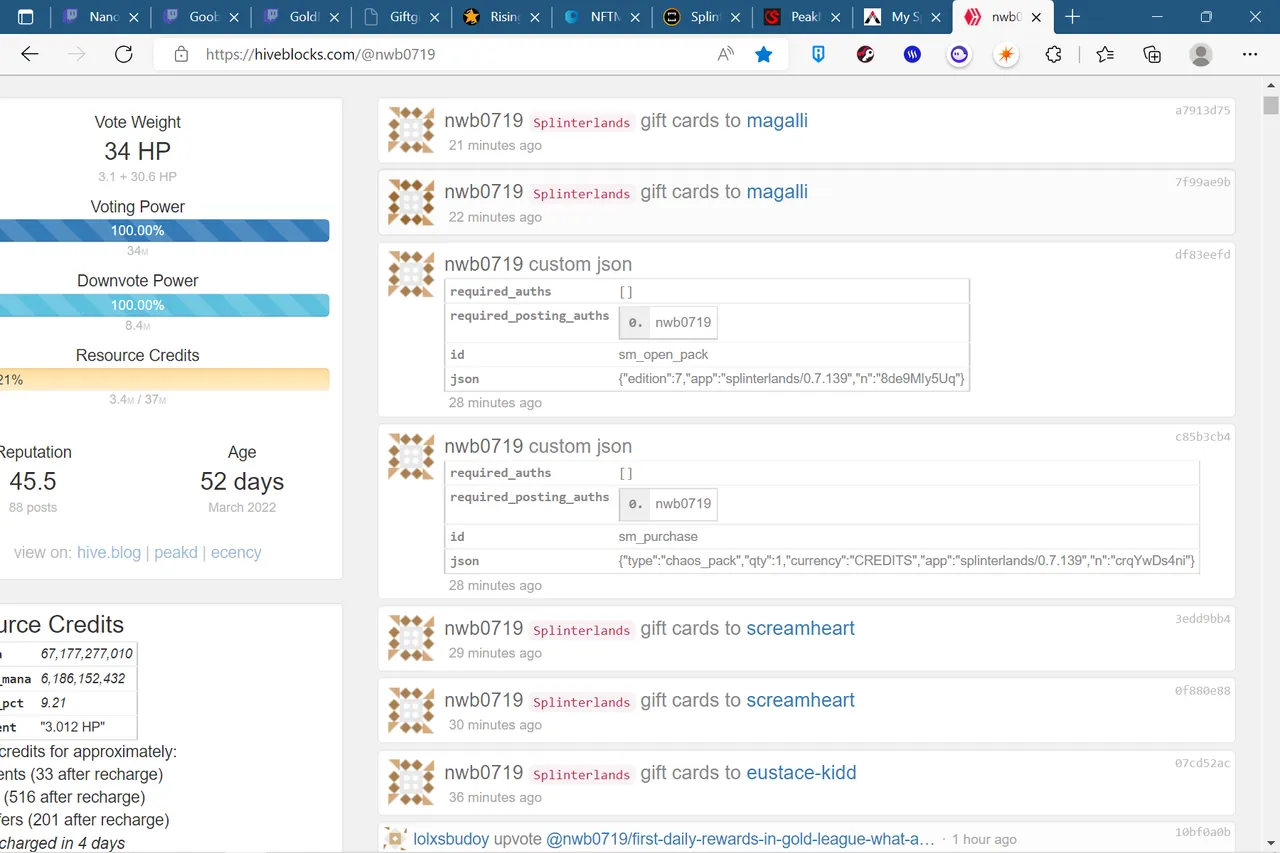The height and width of the screenshot is (853, 1280).
Task: Open the orange starburst extension icon
Action: click(1006, 55)
